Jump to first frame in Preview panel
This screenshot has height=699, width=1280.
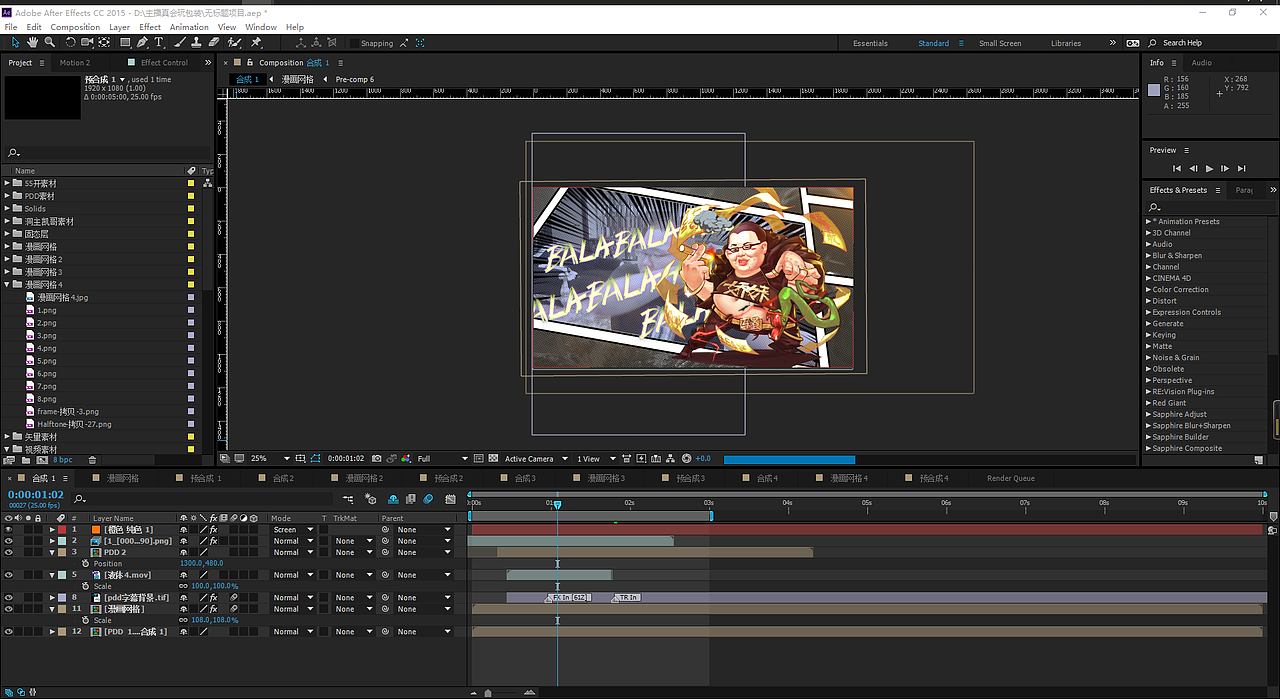tap(1177, 168)
